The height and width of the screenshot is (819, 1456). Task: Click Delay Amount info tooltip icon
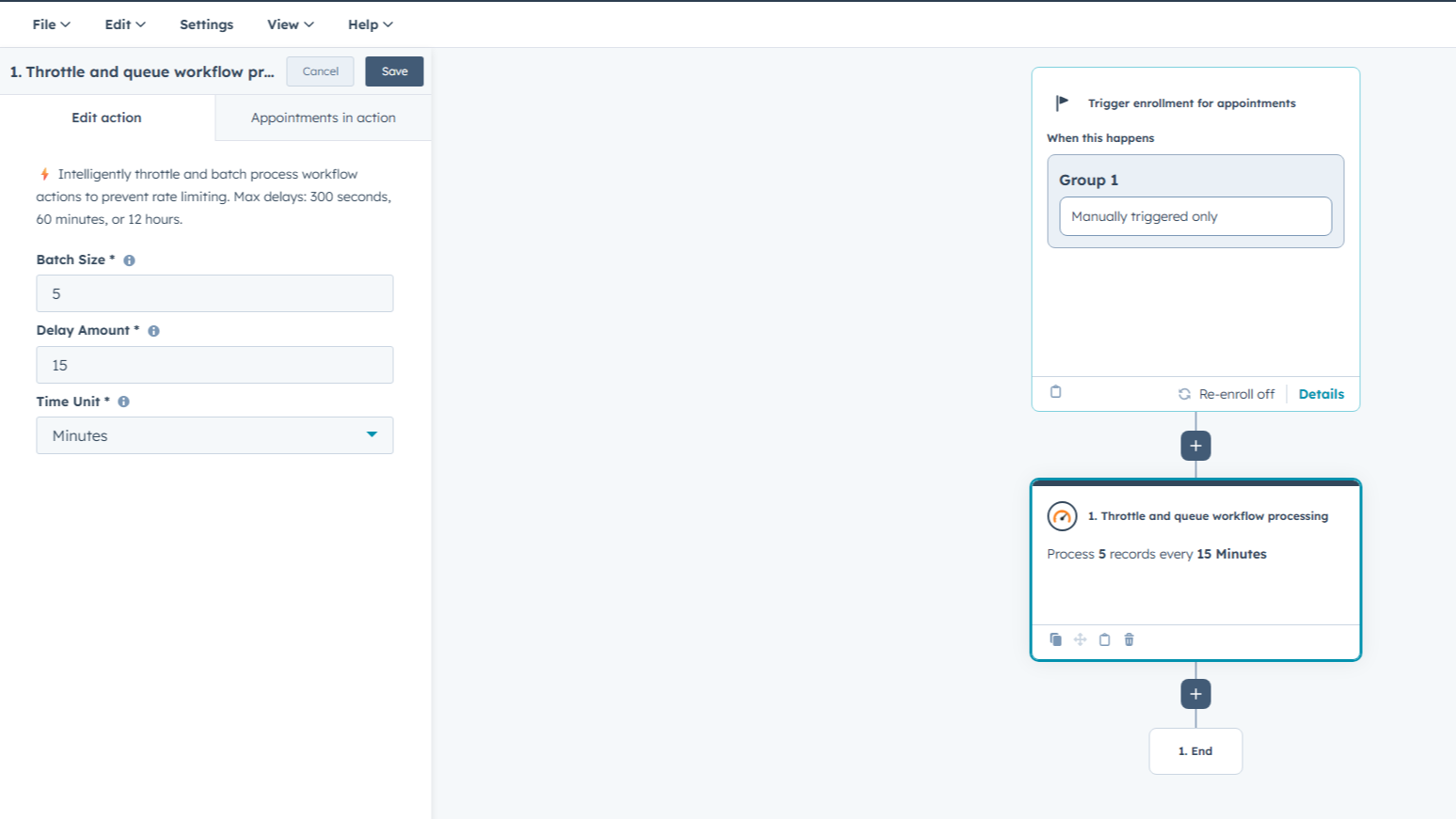click(x=153, y=331)
